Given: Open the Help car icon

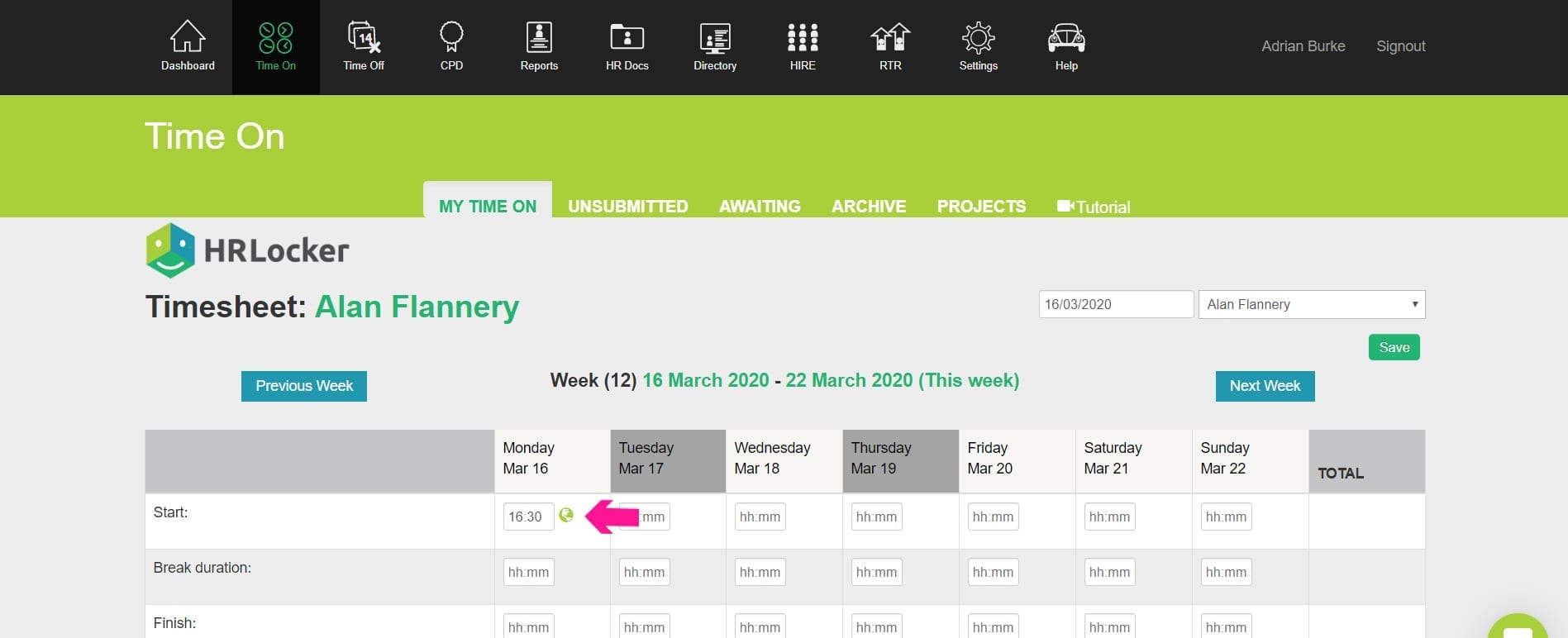Looking at the screenshot, I should 1066,38.
